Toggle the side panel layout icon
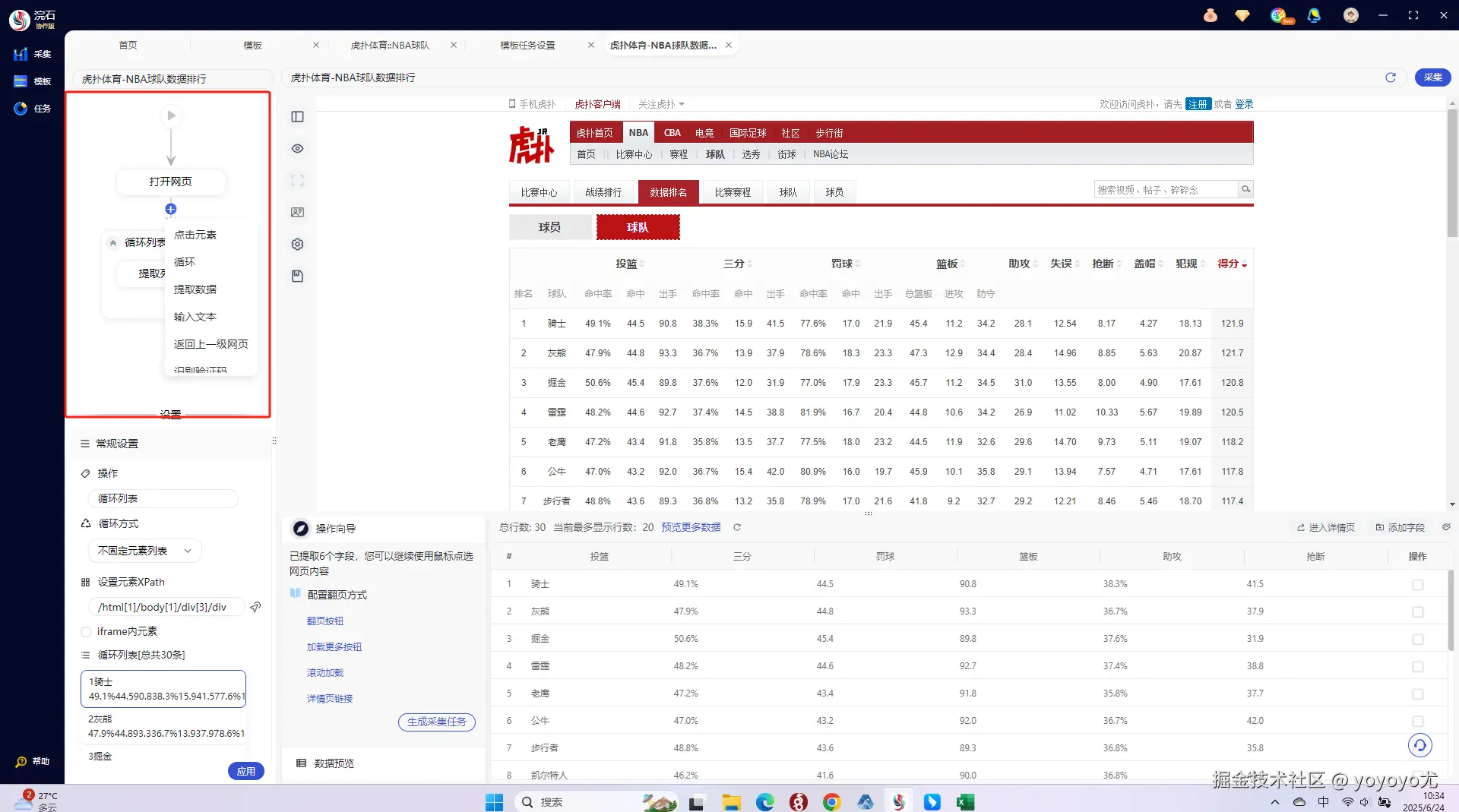1459x812 pixels. tap(297, 116)
